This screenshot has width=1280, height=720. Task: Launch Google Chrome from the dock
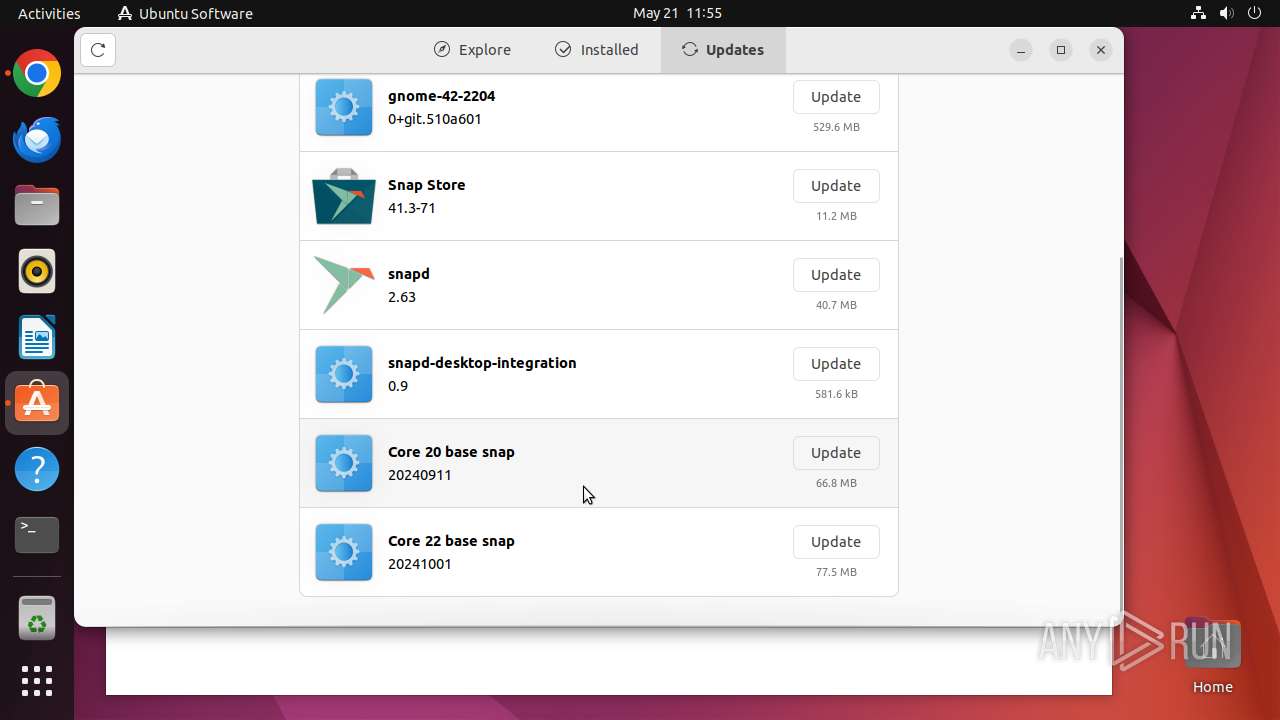pos(37,73)
